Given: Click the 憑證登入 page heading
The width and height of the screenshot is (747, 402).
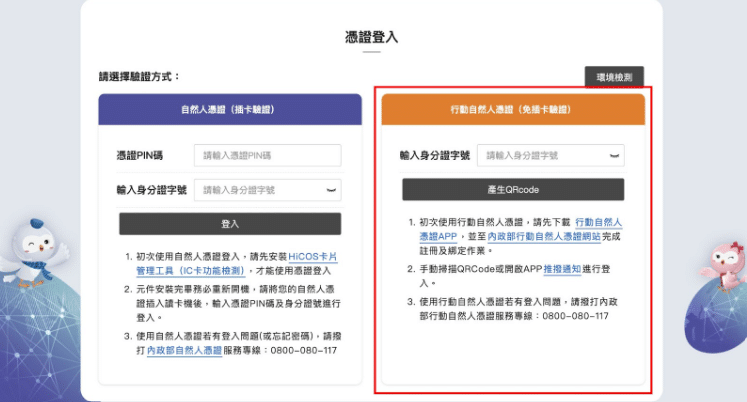Looking at the screenshot, I should click(x=371, y=37).
